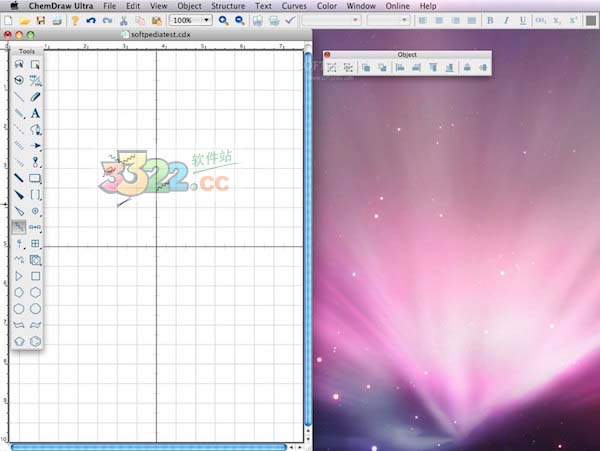Select the Bold Wedge bond tool

19,194
